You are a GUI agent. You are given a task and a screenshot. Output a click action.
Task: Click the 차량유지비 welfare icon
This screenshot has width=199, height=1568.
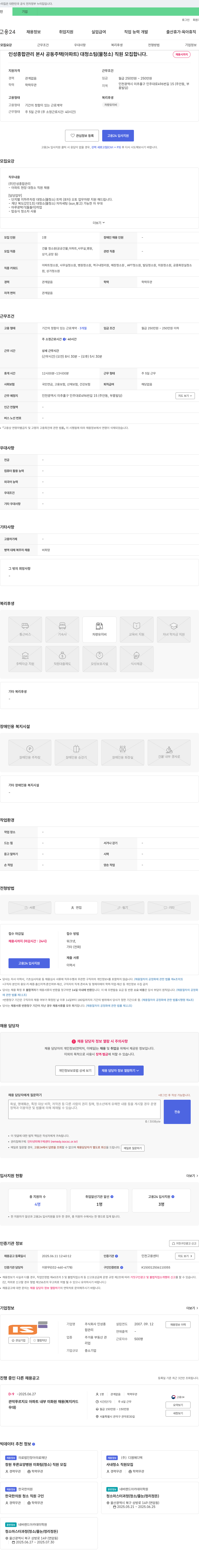coord(99,629)
